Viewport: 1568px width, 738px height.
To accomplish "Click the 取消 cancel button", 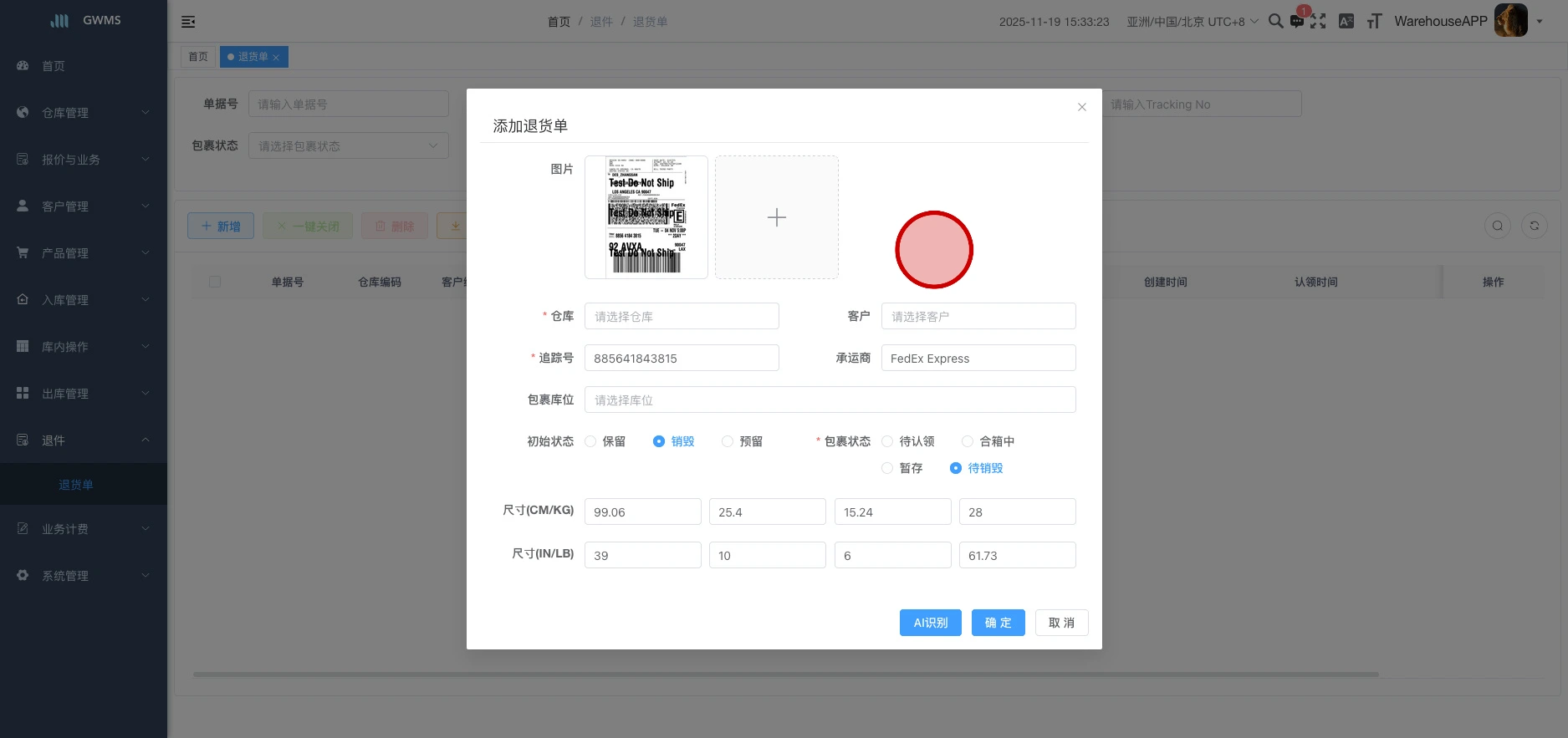I will pyautogui.click(x=1061, y=623).
